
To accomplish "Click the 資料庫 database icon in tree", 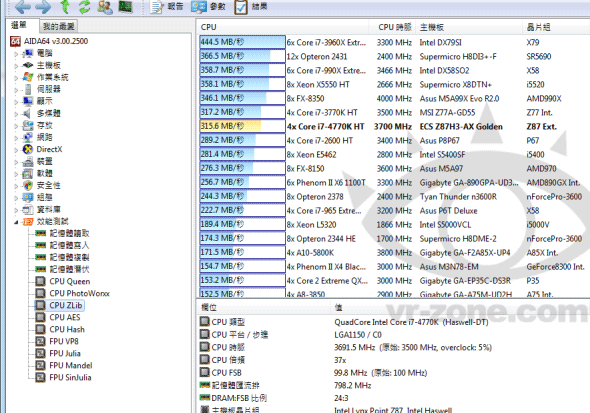I will pyautogui.click(x=28, y=209).
